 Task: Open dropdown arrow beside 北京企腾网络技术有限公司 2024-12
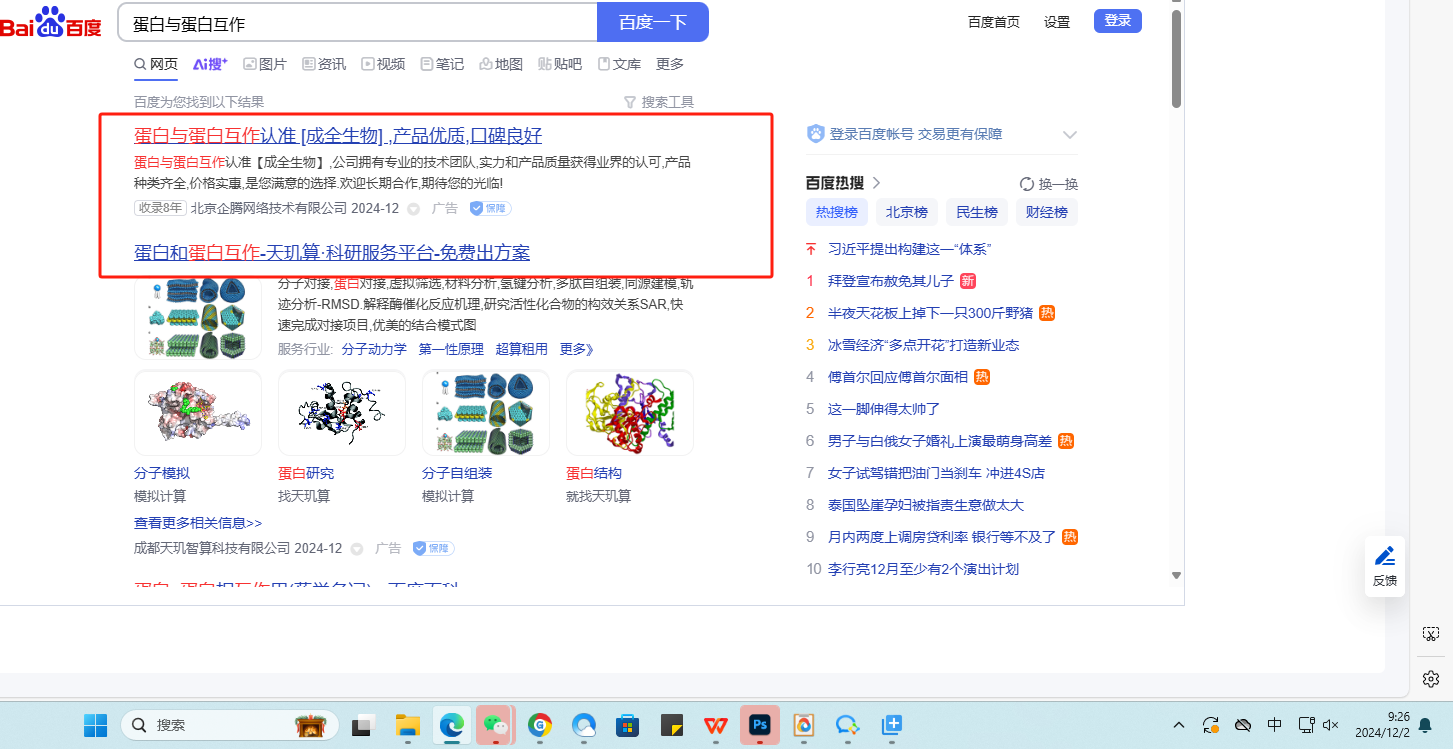tap(414, 209)
